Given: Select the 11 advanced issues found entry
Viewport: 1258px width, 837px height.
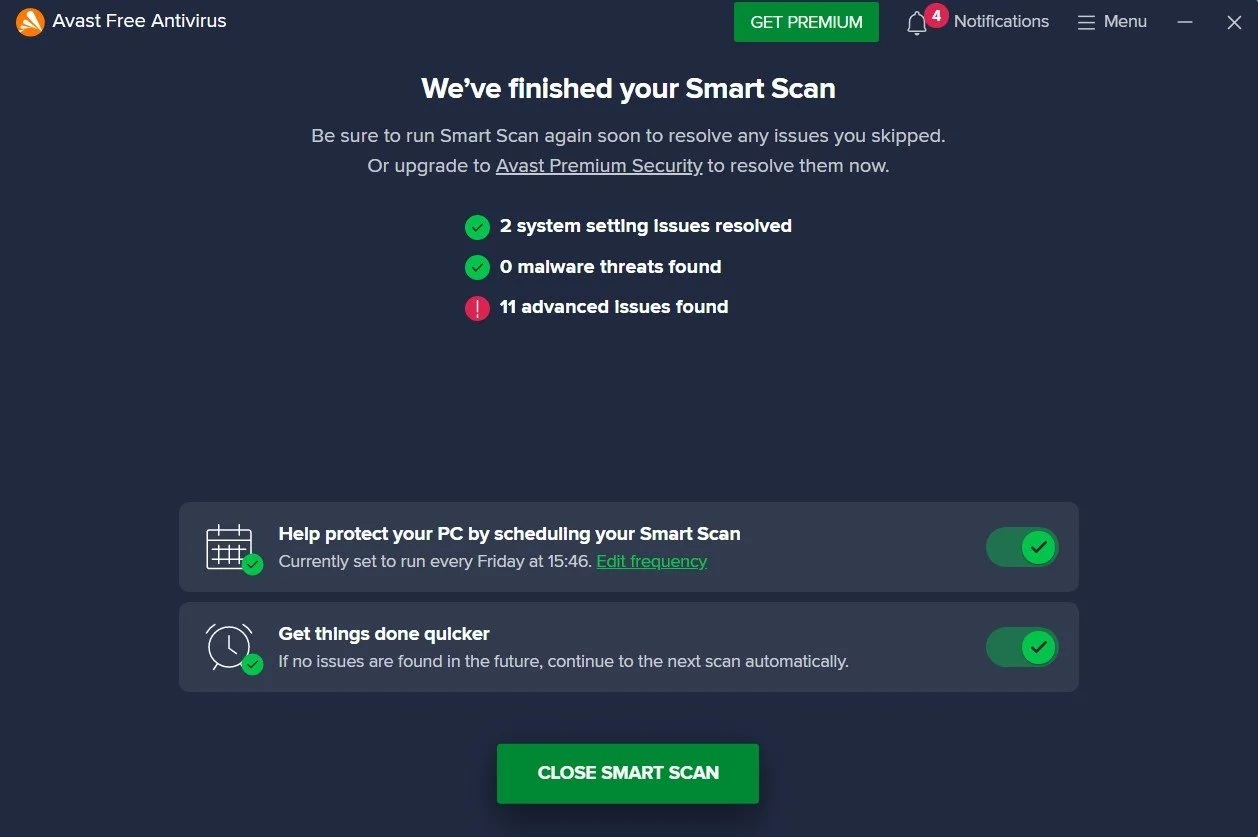Looking at the screenshot, I should pos(614,307).
